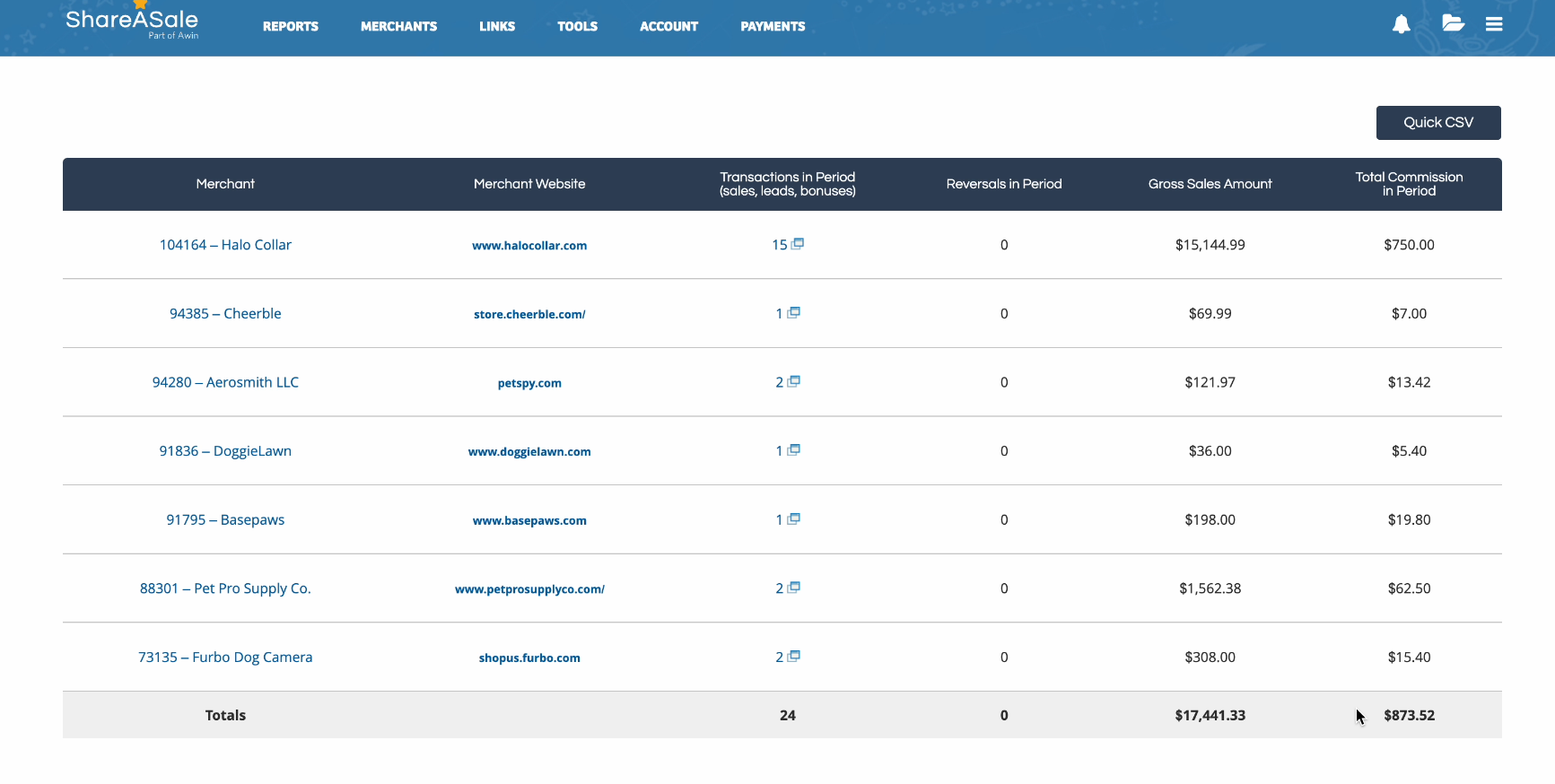The width and height of the screenshot is (1555, 784).
Task: Click the 15 transactions count for Halo Collar
Action: click(780, 245)
